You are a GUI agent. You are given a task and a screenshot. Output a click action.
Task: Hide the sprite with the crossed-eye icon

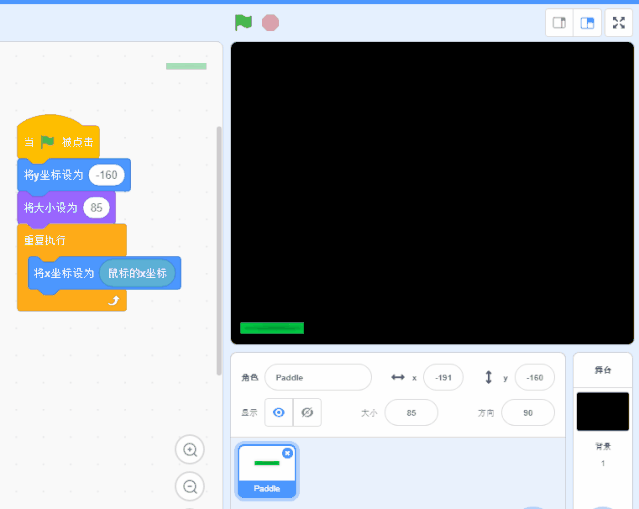307,412
